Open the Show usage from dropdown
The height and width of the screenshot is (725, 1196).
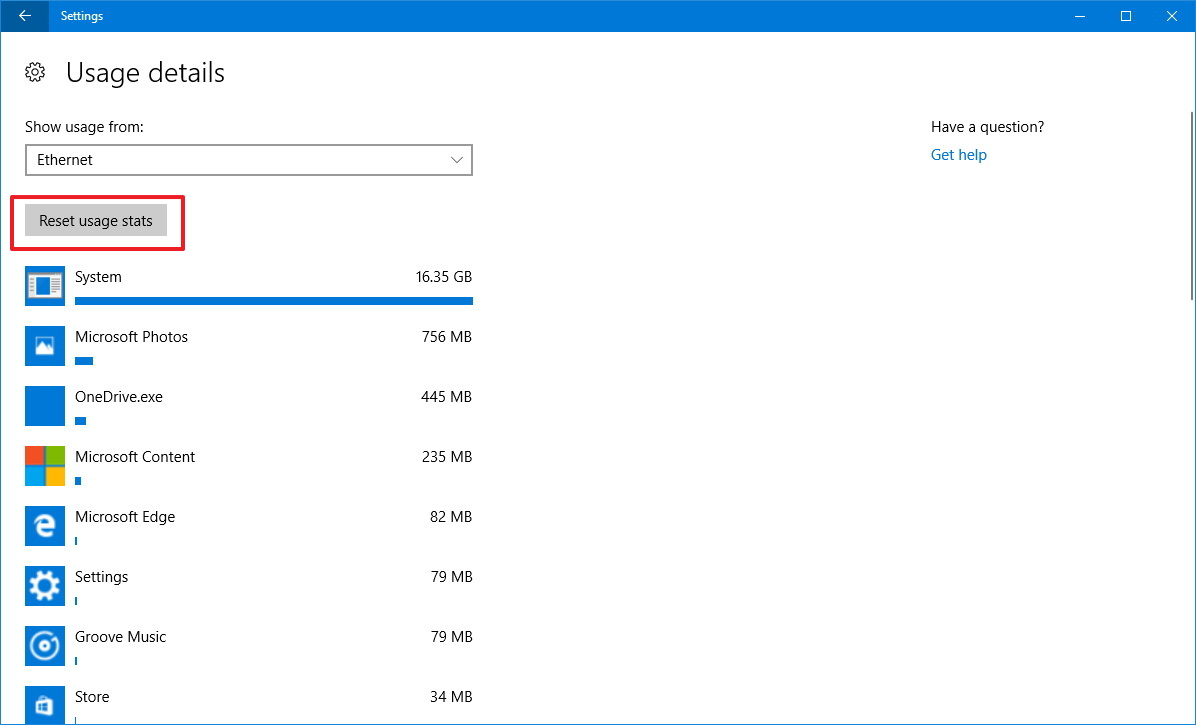pos(249,160)
